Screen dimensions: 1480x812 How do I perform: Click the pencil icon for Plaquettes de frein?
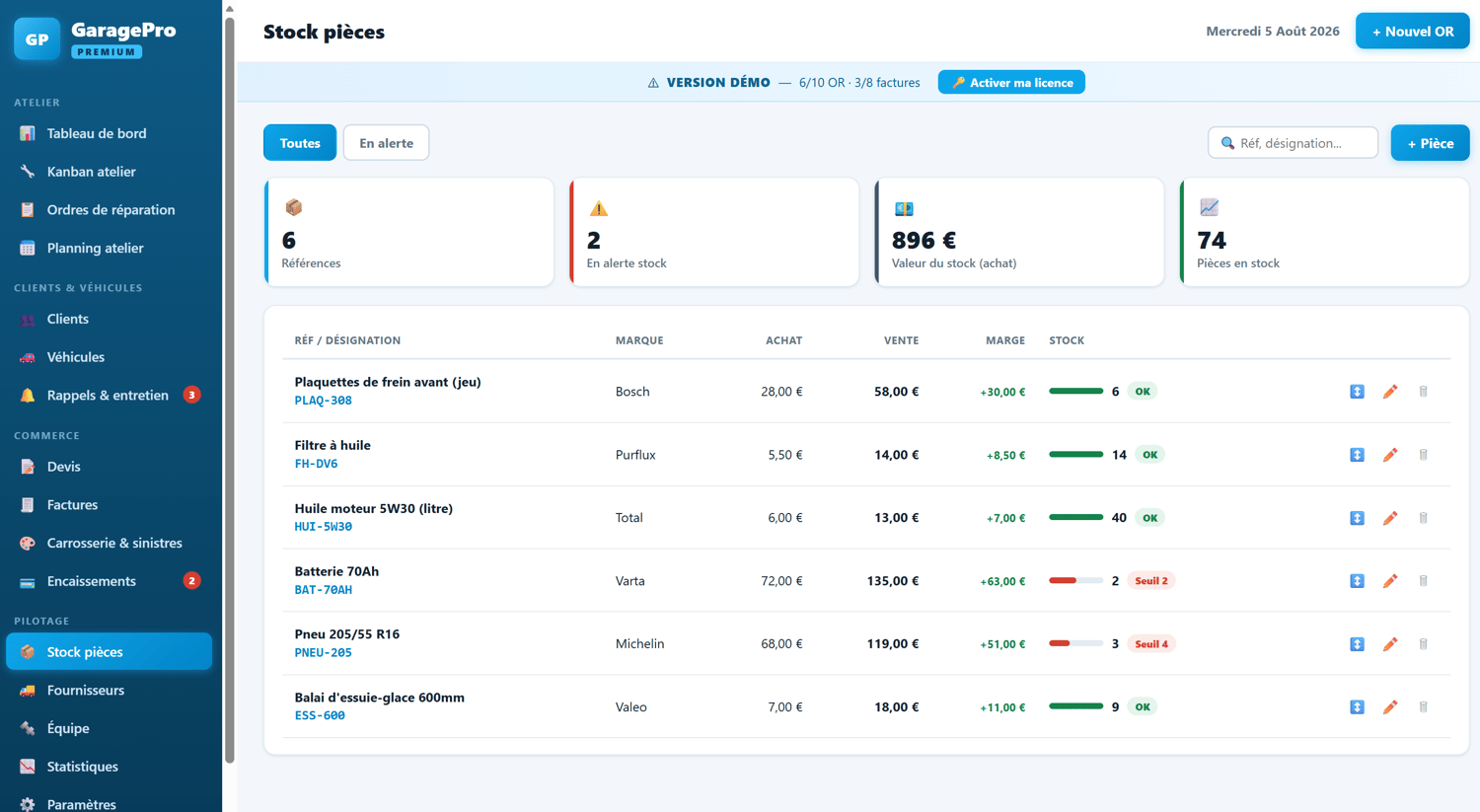coord(1390,392)
